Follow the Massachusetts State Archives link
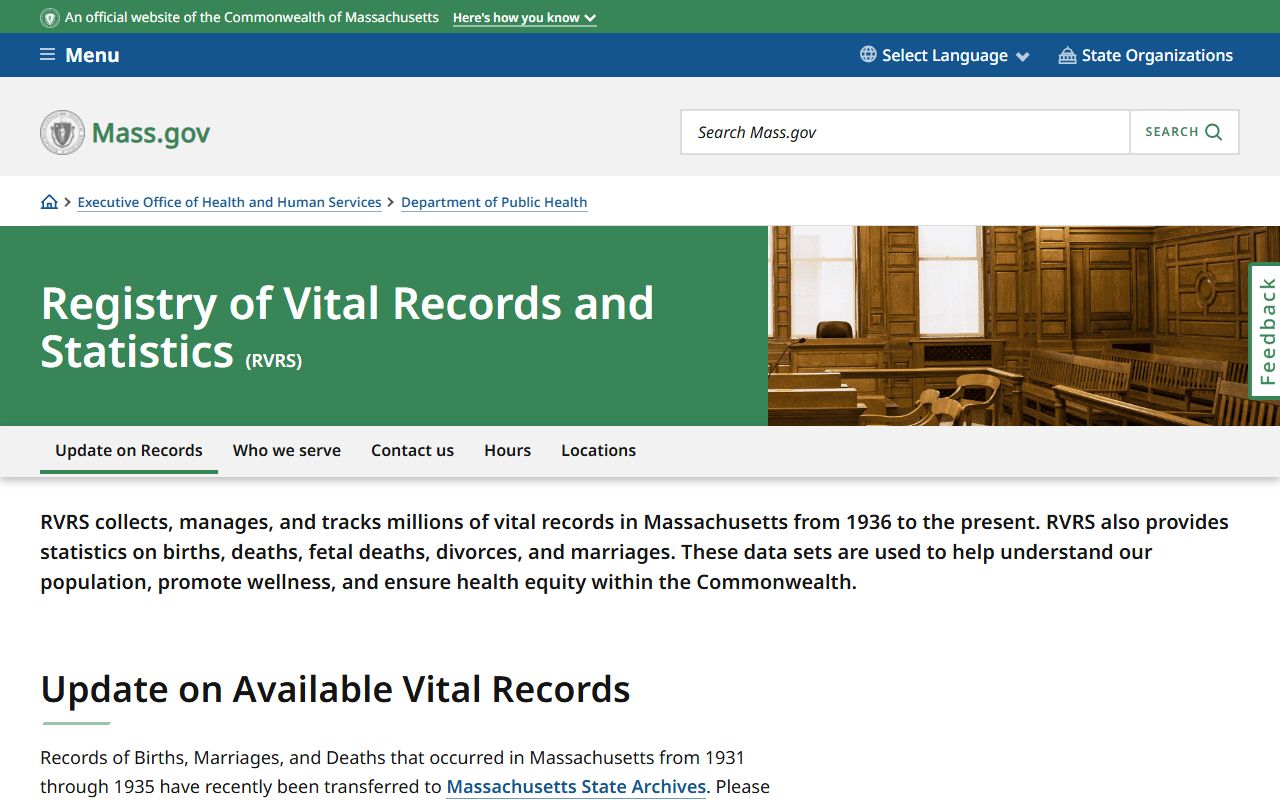The width and height of the screenshot is (1280, 800). (576, 787)
